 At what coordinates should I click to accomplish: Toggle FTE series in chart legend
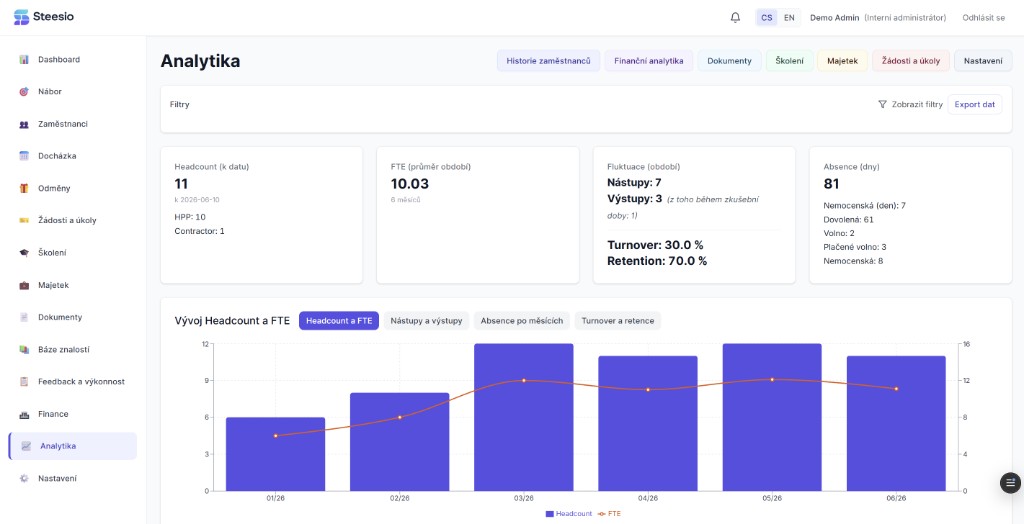[609, 514]
